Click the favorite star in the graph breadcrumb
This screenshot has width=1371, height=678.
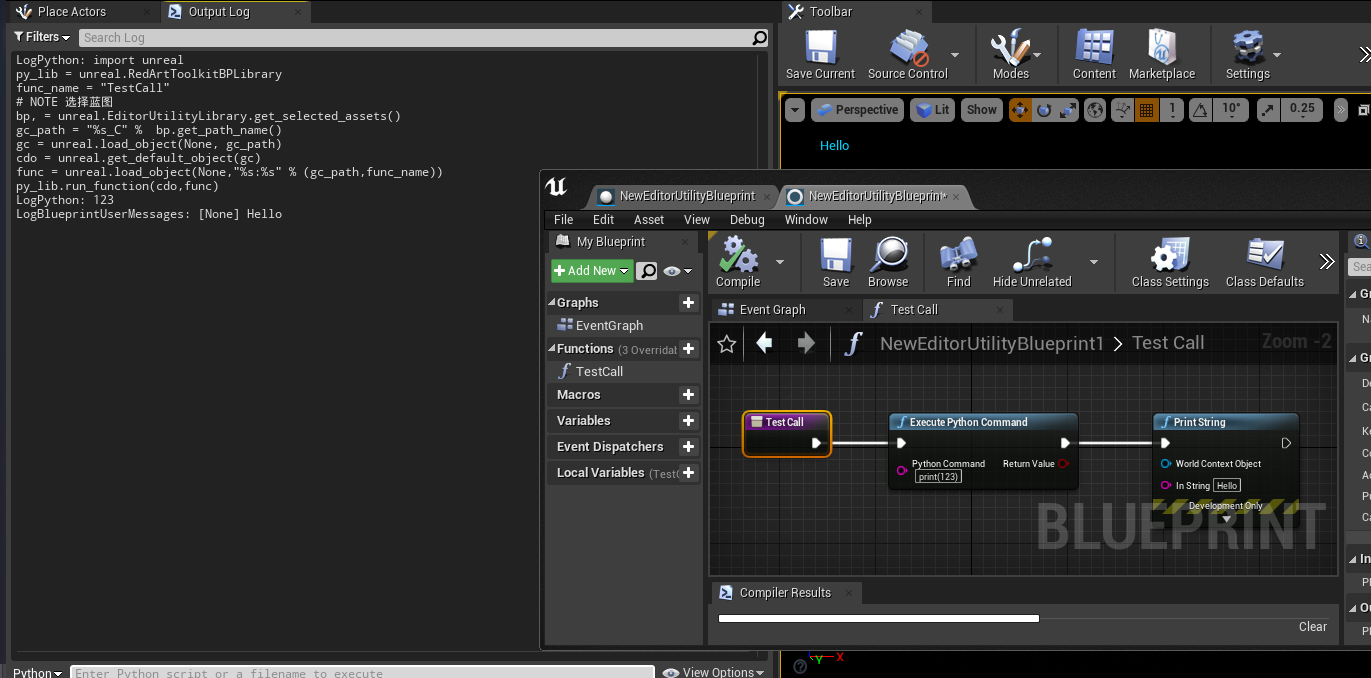click(727, 344)
